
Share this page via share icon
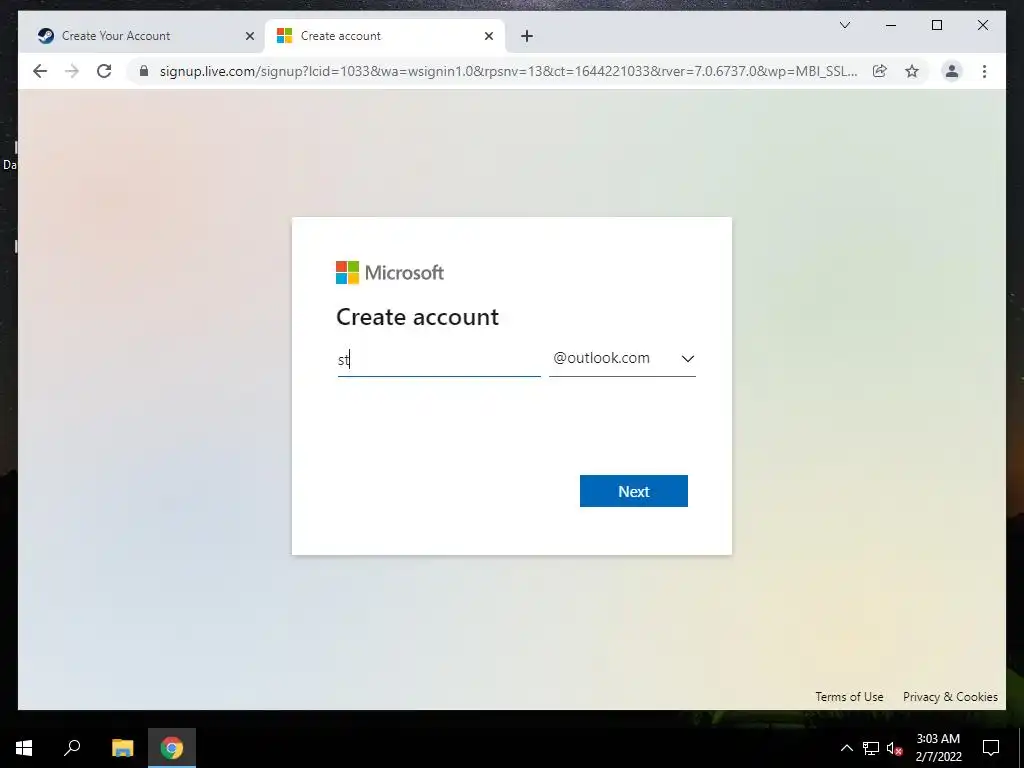tap(880, 71)
